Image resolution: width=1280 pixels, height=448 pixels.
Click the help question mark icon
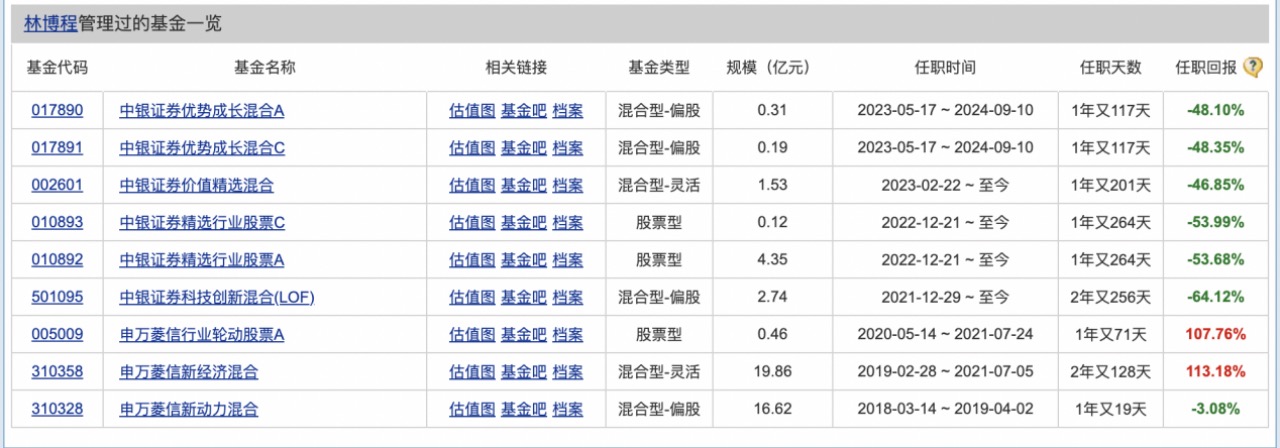point(1254,68)
